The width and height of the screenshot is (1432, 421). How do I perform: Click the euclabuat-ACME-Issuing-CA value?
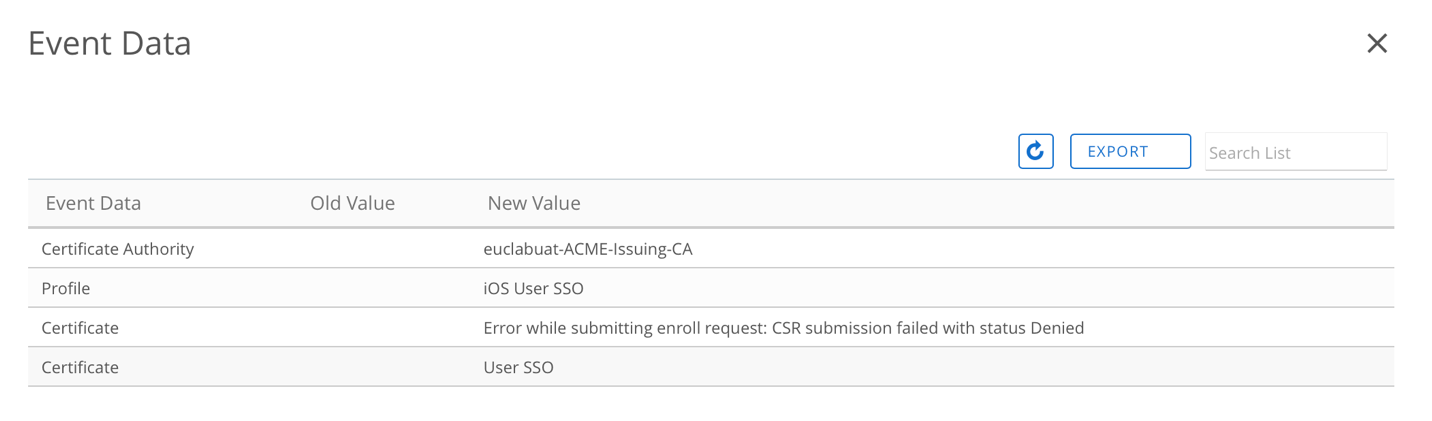click(587, 248)
